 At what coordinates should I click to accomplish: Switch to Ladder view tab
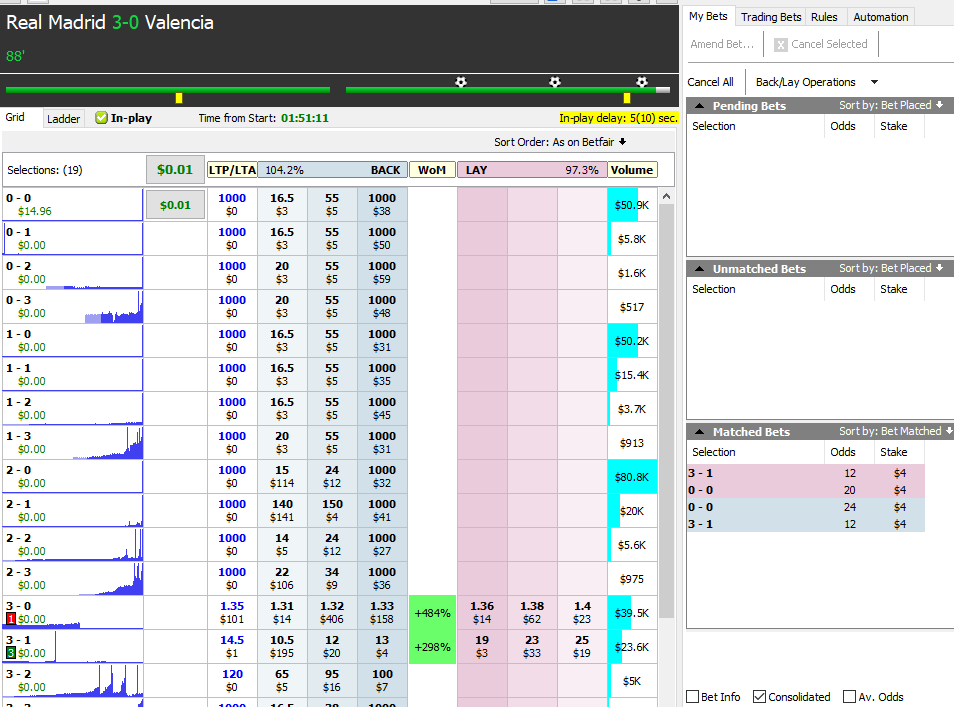tap(63, 119)
